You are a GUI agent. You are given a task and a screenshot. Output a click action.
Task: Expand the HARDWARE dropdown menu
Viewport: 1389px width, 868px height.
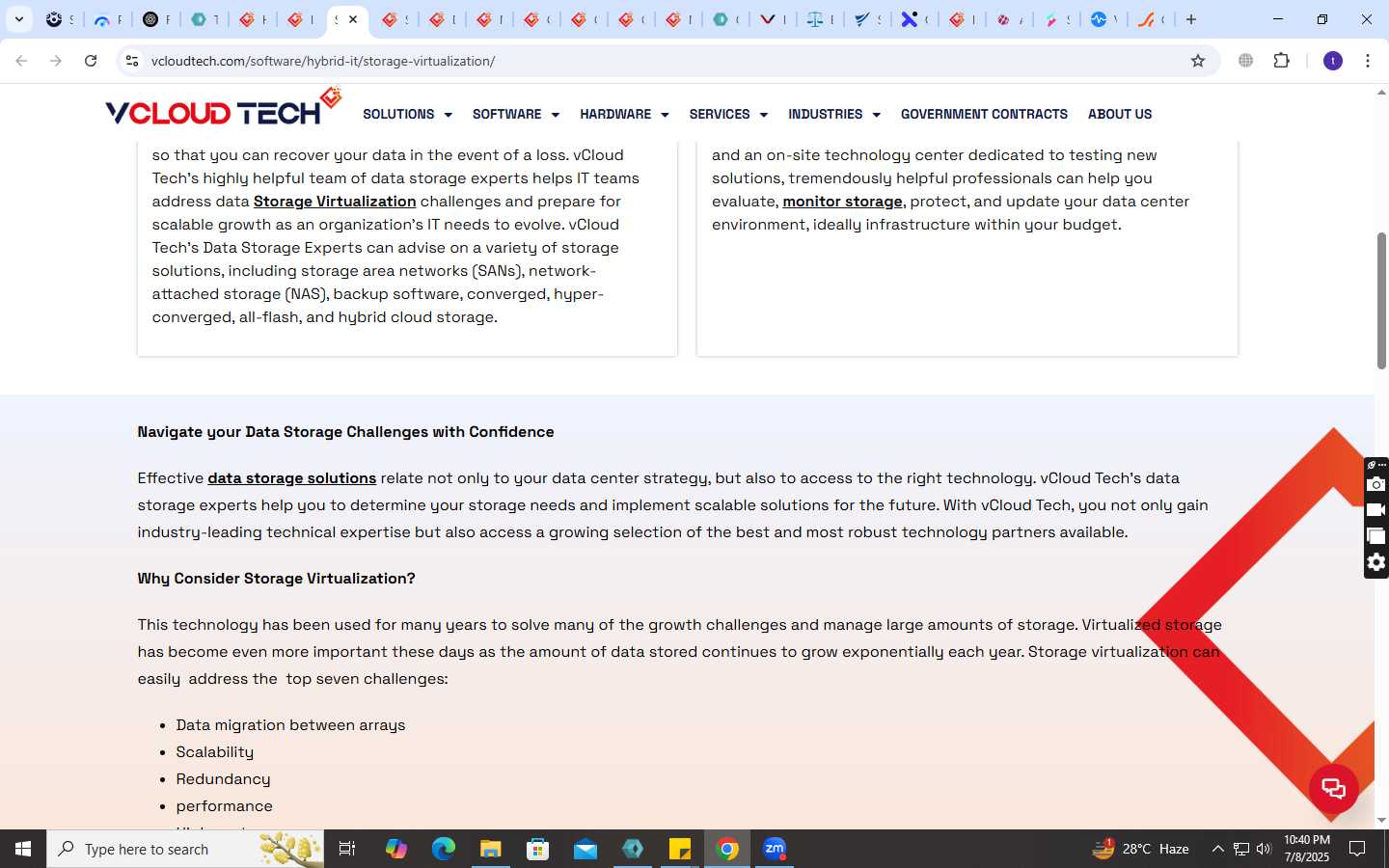pyautogui.click(x=624, y=114)
